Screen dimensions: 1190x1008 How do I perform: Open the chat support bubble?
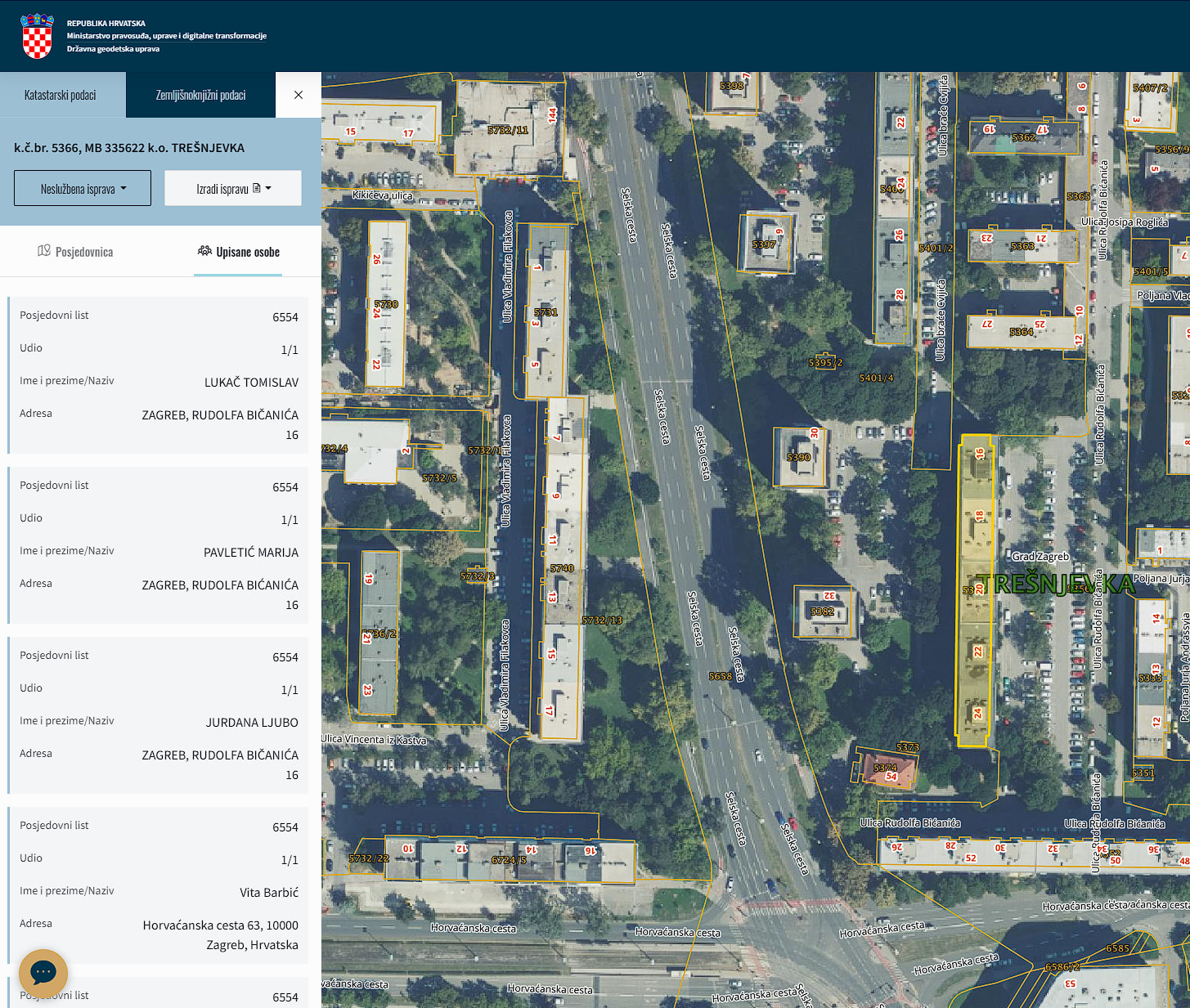pos(43,973)
